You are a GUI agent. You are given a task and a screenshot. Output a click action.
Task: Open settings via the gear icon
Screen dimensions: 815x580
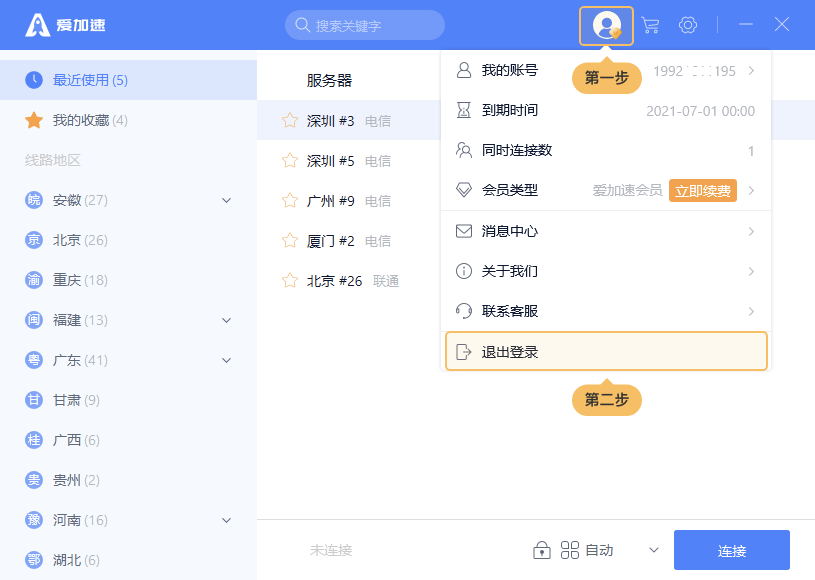click(688, 25)
